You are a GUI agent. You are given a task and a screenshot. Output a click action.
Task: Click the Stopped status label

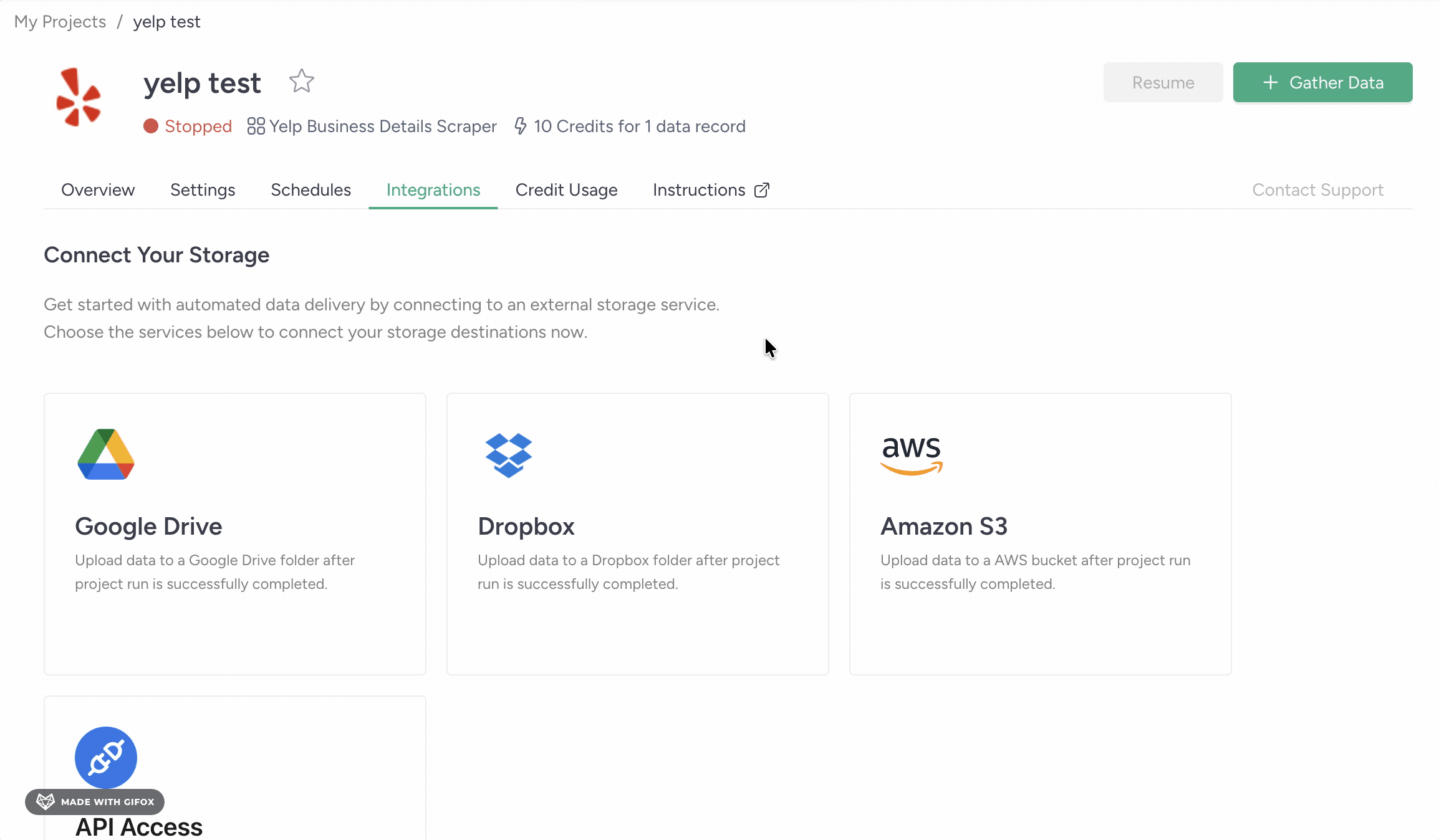click(x=198, y=126)
